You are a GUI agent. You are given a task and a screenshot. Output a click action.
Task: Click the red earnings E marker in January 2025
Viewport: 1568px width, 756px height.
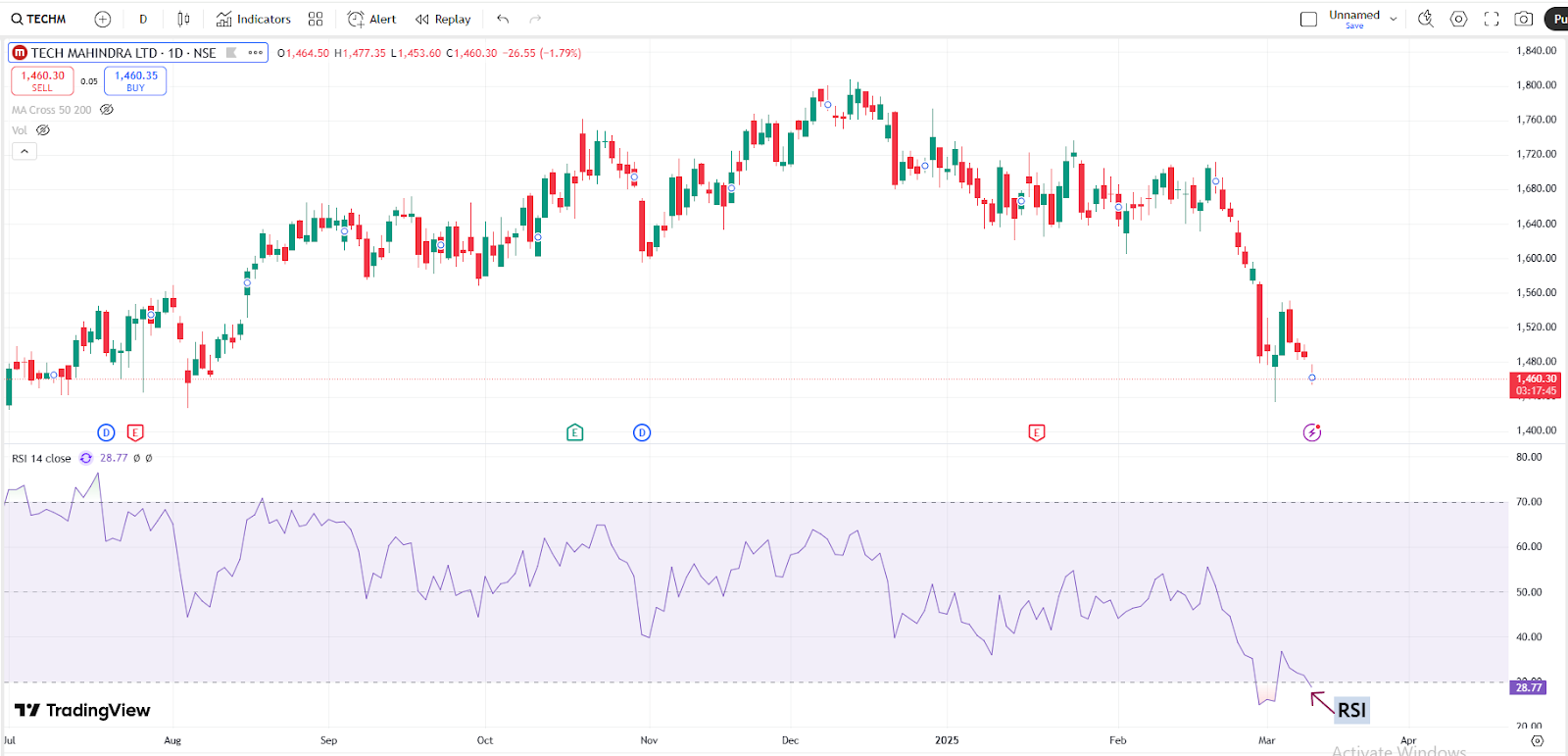click(x=1037, y=432)
